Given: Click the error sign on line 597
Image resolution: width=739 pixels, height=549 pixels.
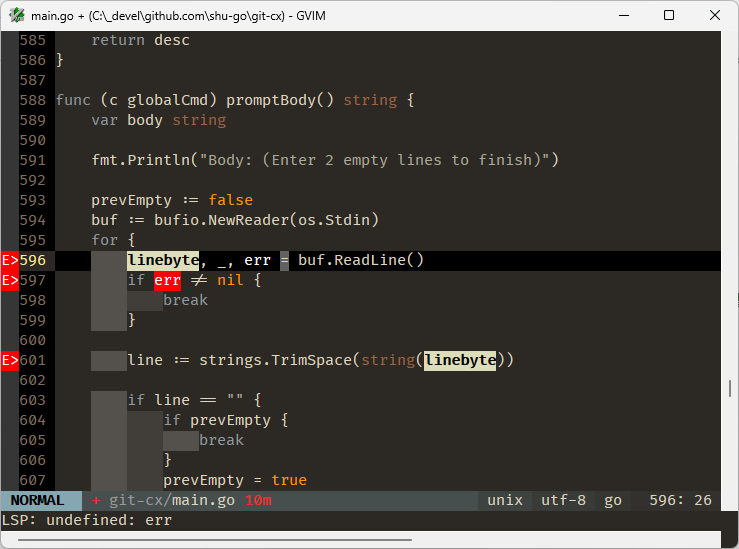Looking at the screenshot, I should coord(10,281).
